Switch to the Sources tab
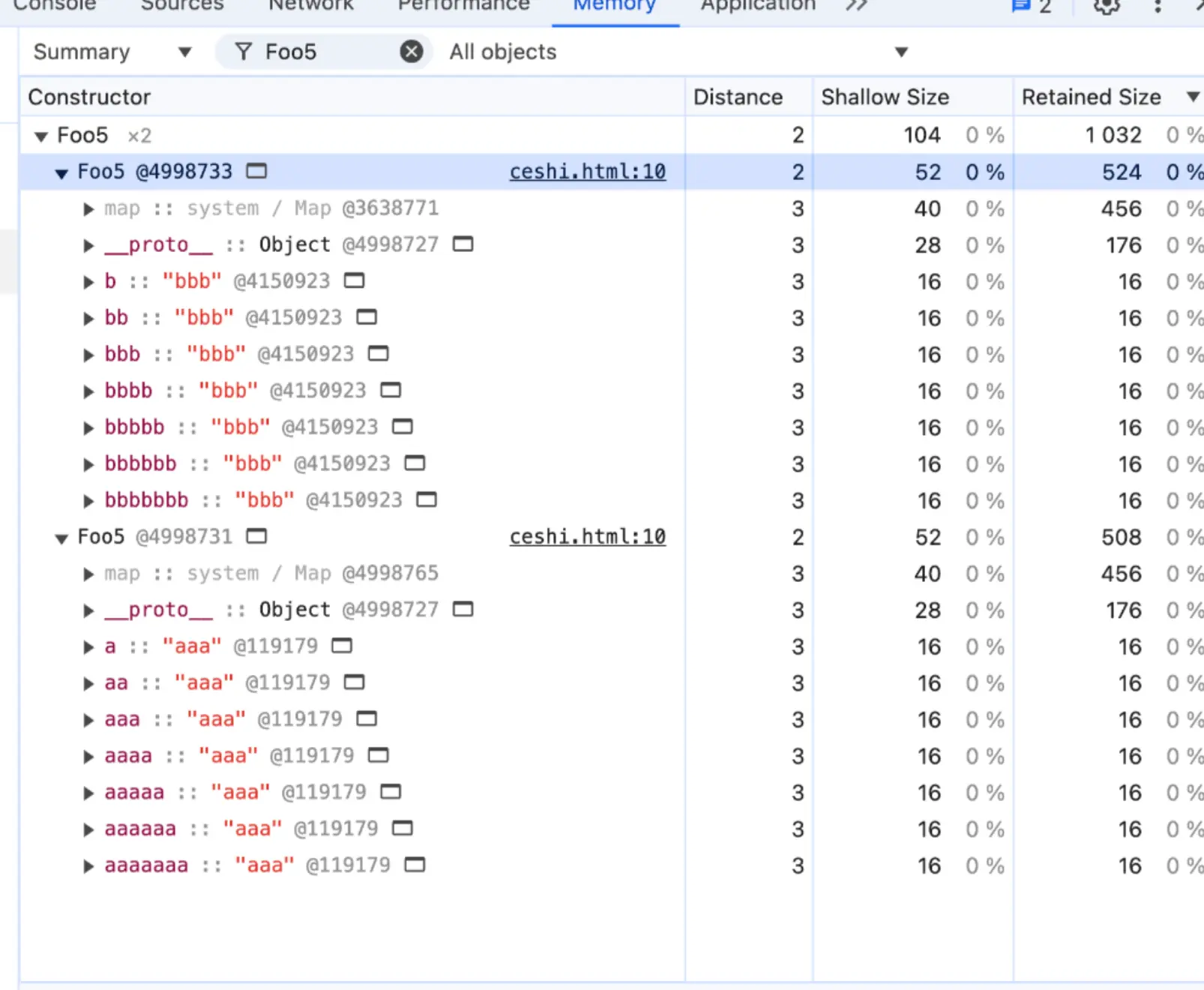Image resolution: width=1204 pixels, height=990 pixels. [182, 7]
